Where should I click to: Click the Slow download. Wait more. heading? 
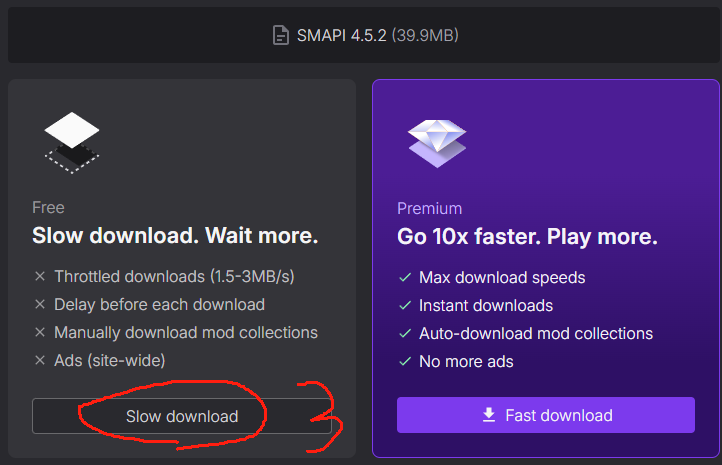click(x=175, y=236)
